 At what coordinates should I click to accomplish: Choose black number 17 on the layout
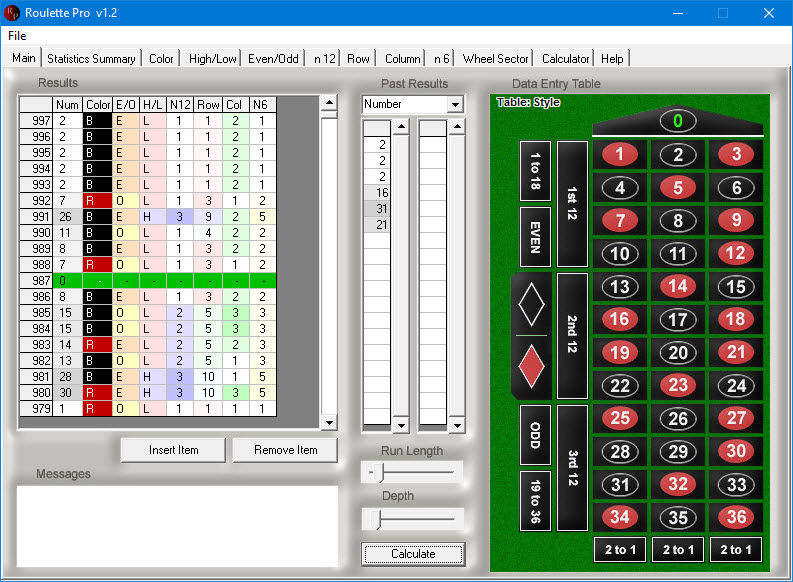point(678,320)
